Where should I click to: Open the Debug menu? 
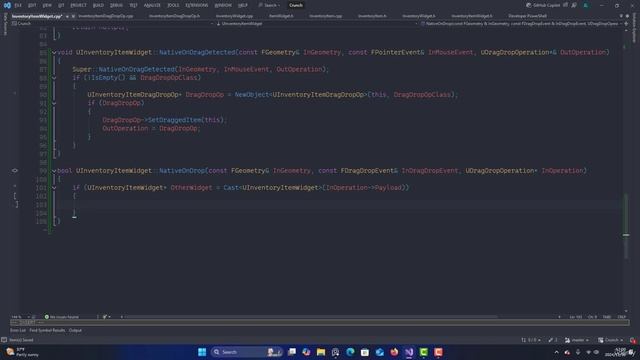point(116,5)
